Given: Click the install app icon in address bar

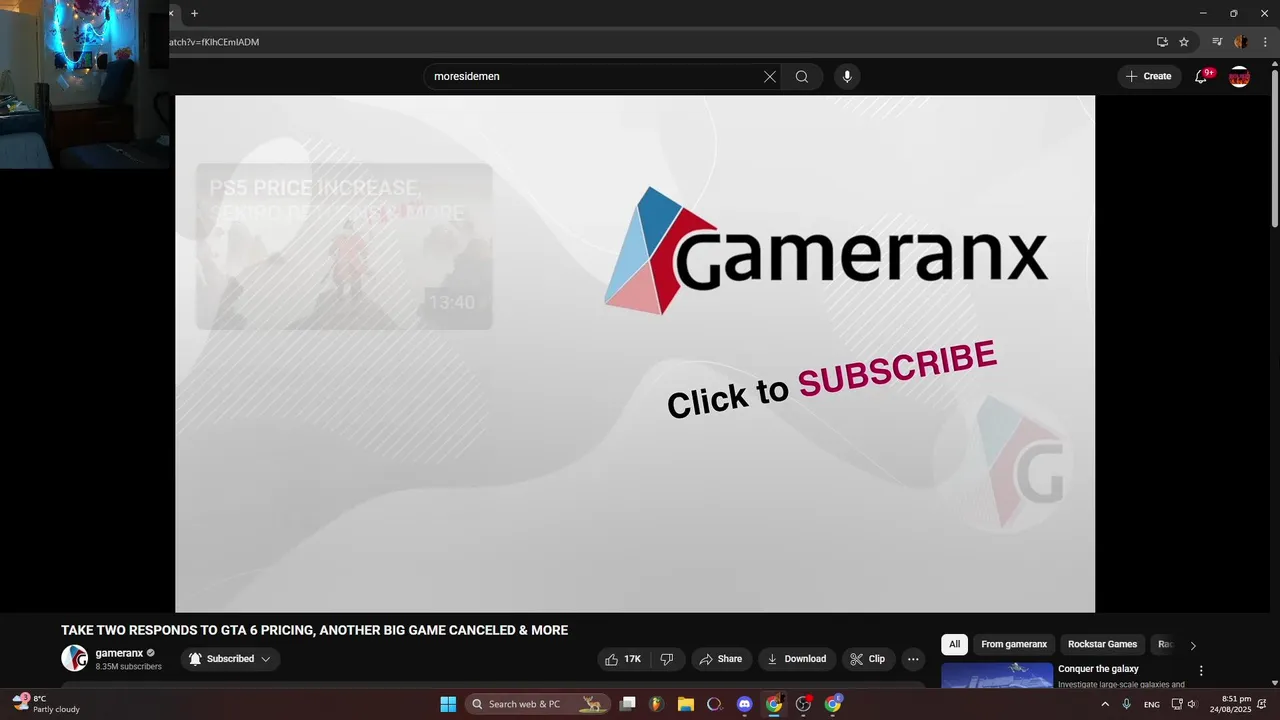Looking at the screenshot, I should [x=1162, y=42].
